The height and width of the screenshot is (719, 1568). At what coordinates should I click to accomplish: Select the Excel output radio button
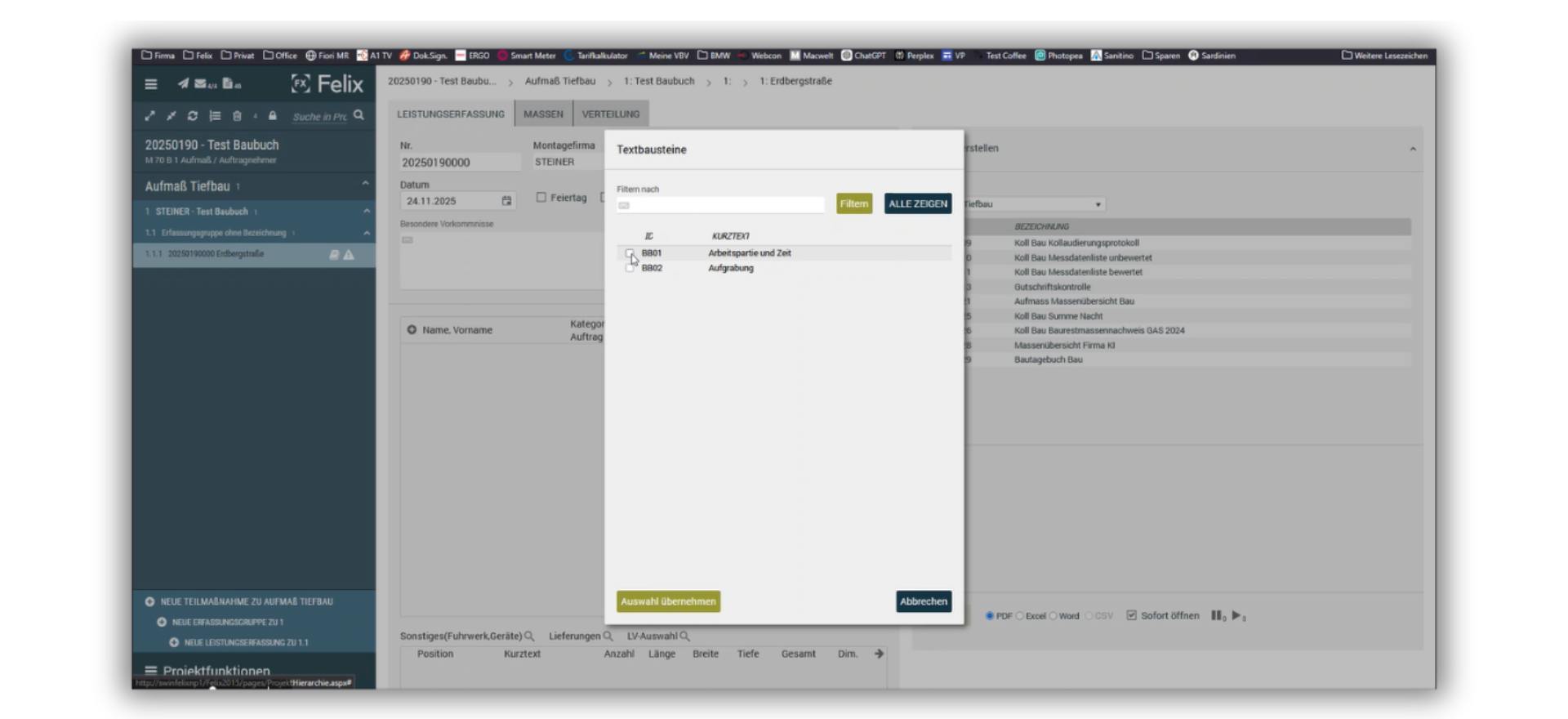(x=1020, y=616)
